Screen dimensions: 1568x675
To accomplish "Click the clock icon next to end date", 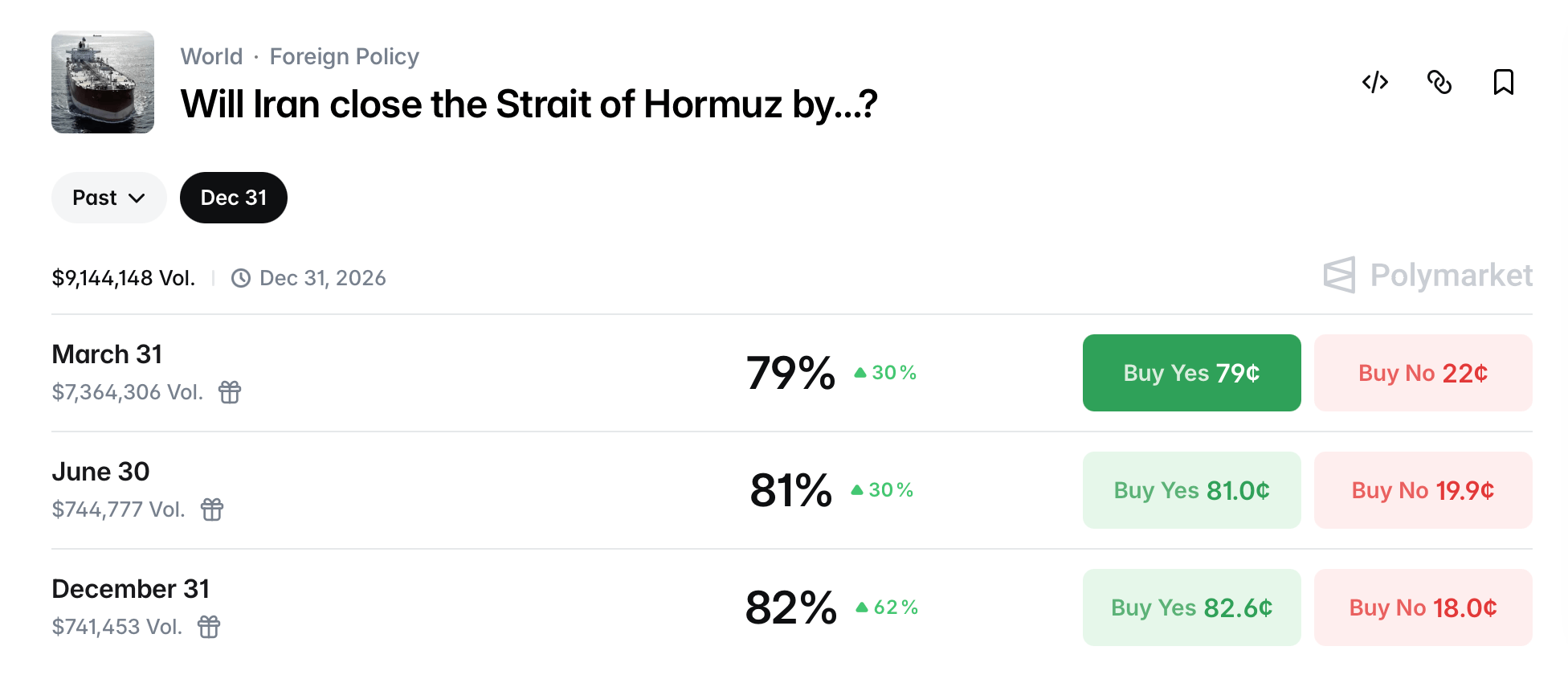I will 241,278.
